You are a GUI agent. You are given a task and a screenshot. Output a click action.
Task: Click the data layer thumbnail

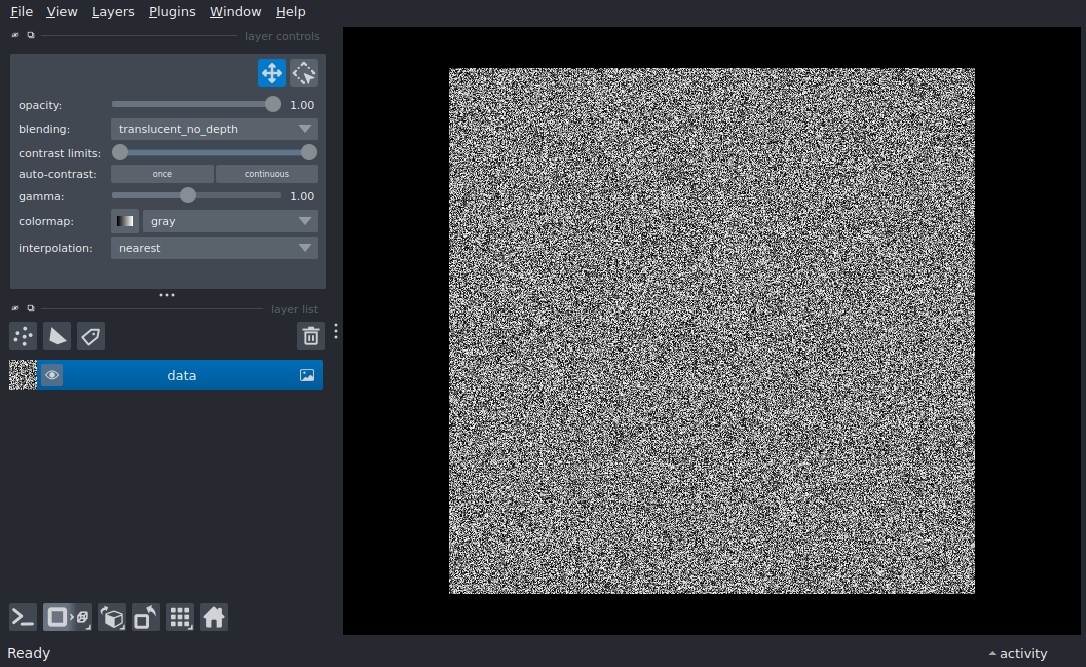(23, 375)
